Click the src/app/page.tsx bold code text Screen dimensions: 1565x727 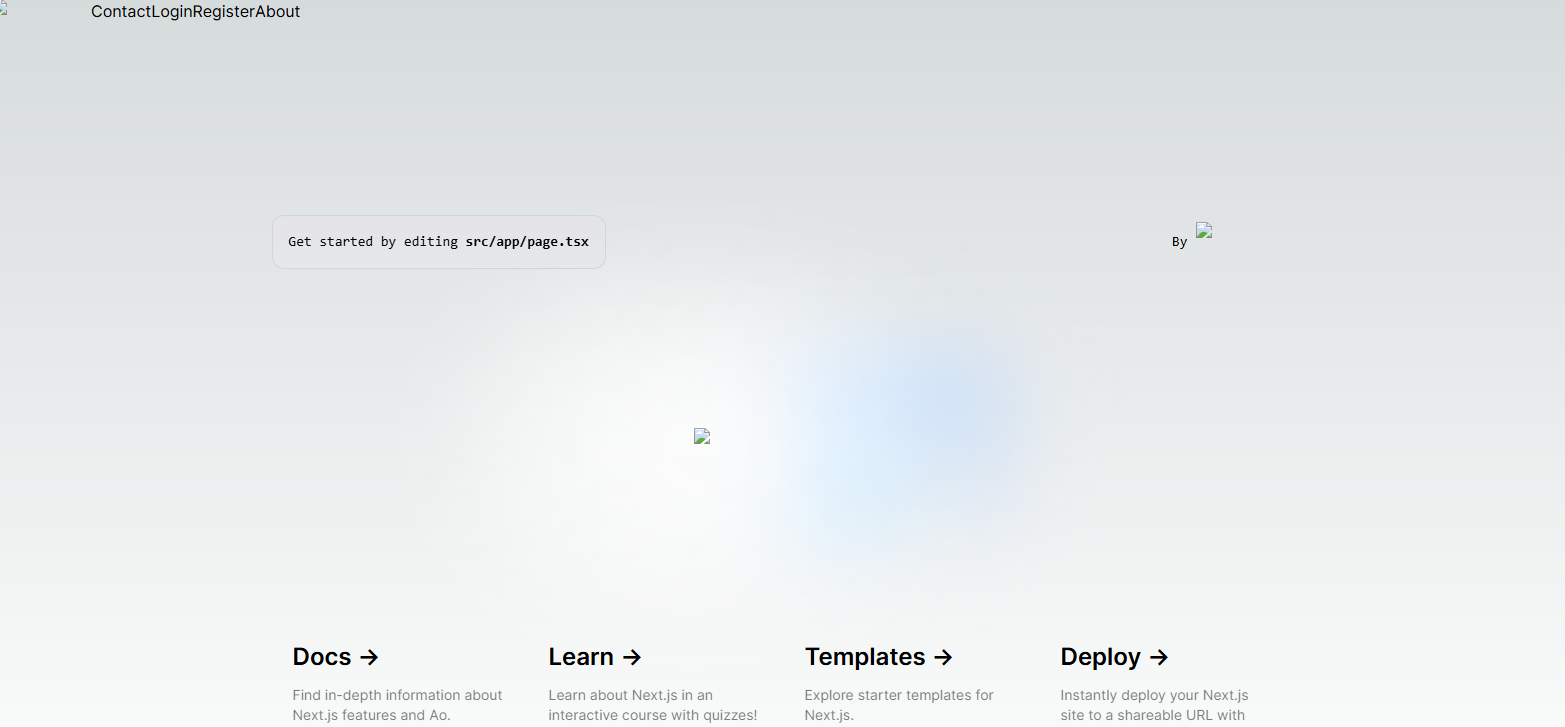pos(527,242)
